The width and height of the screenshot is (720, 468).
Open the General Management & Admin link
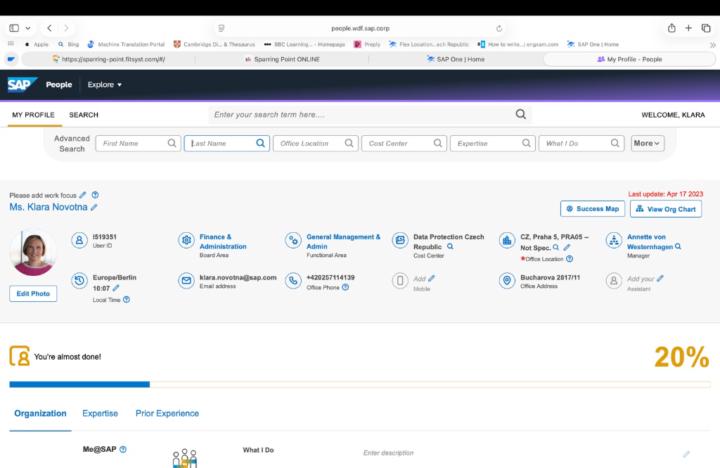click(343, 242)
